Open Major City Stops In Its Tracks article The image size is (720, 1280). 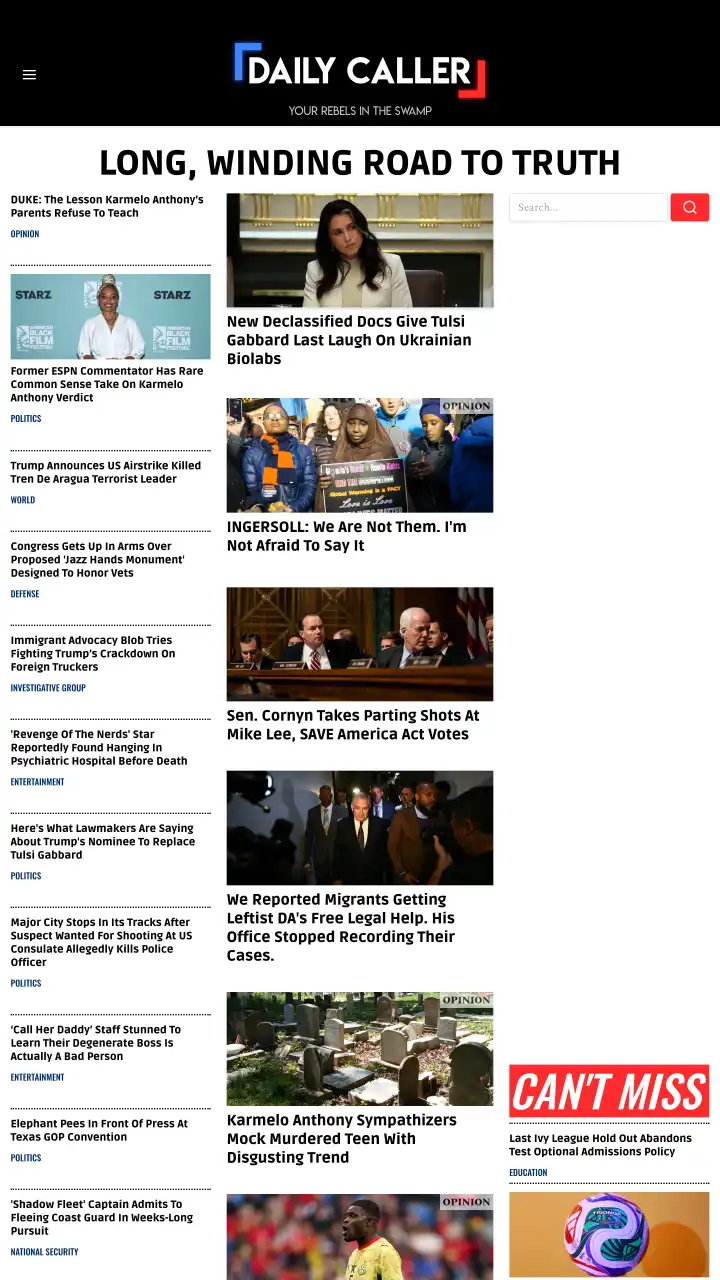pos(102,942)
